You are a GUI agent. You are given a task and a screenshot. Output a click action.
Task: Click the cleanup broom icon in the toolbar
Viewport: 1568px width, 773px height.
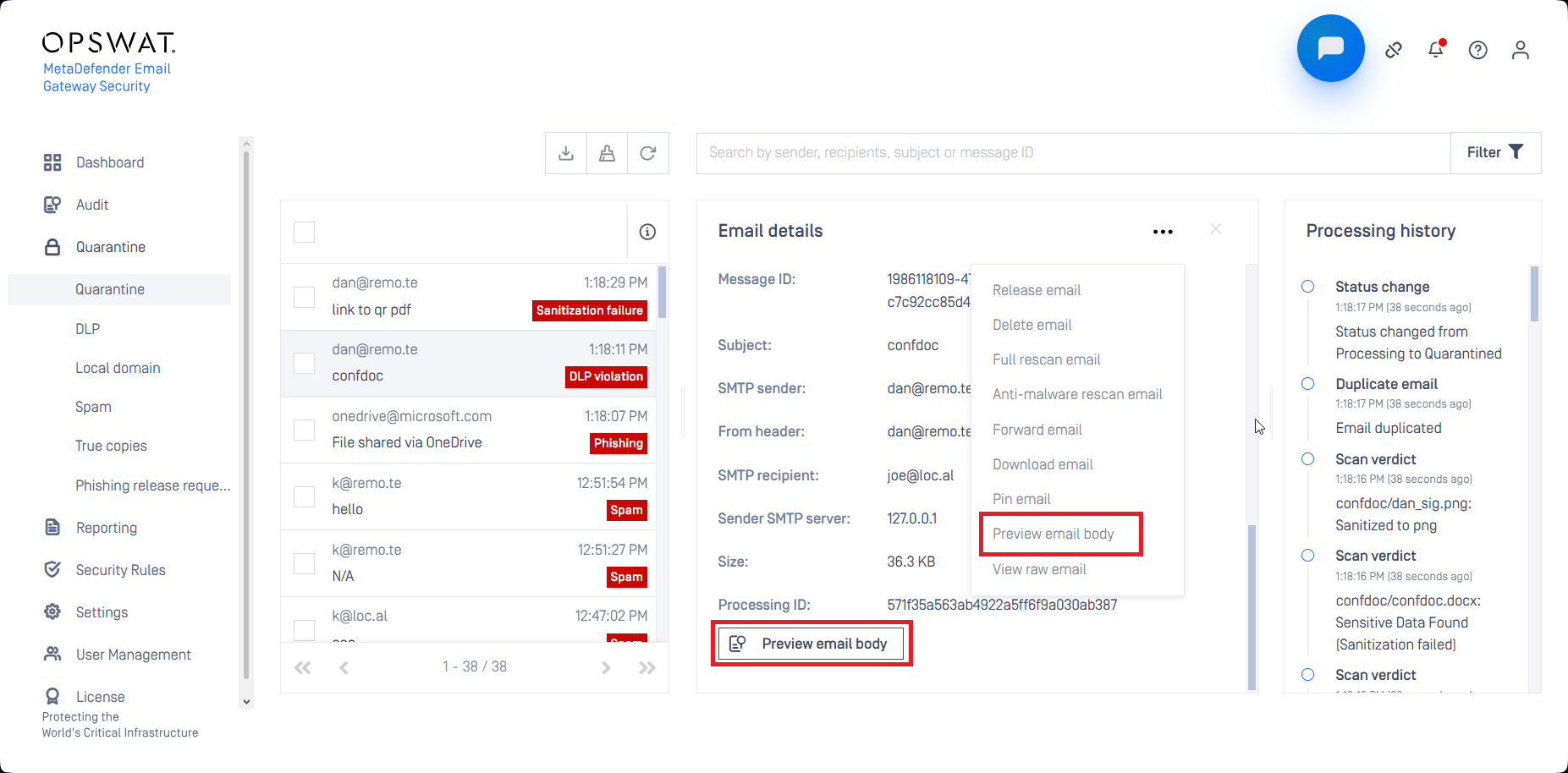(x=607, y=153)
